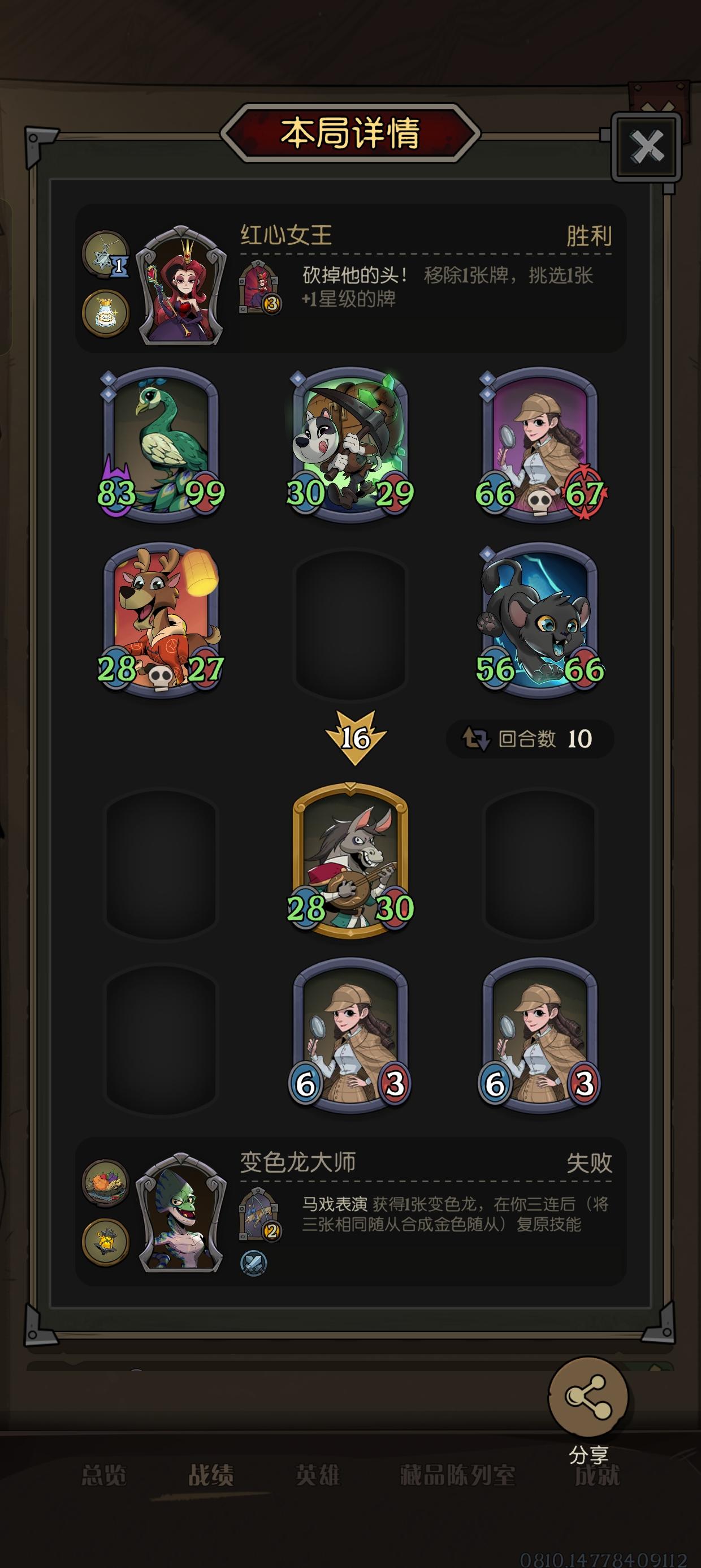
Task: Tap the crossed swords status icon
Action: coord(254,1263)
